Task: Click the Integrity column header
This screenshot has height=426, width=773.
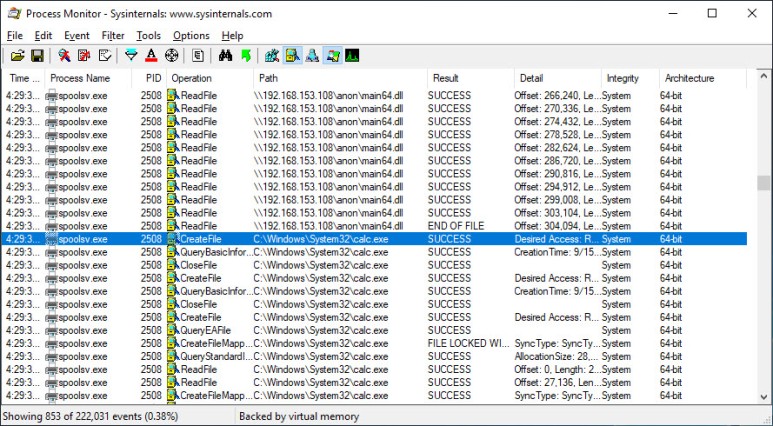Action: pos(630,78)
